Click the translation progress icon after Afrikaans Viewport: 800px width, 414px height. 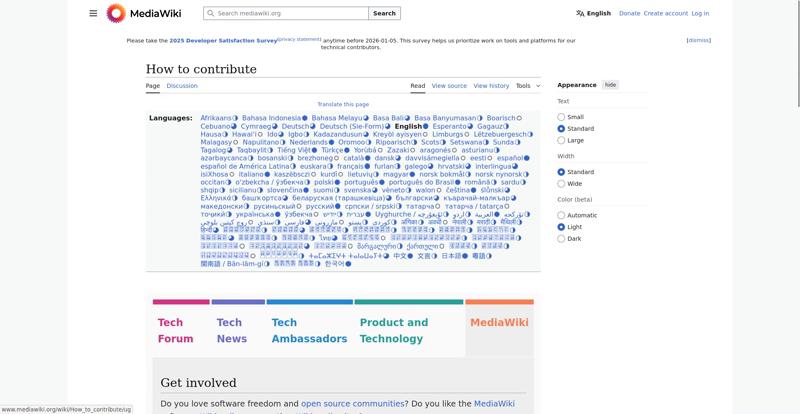(235, 118)
